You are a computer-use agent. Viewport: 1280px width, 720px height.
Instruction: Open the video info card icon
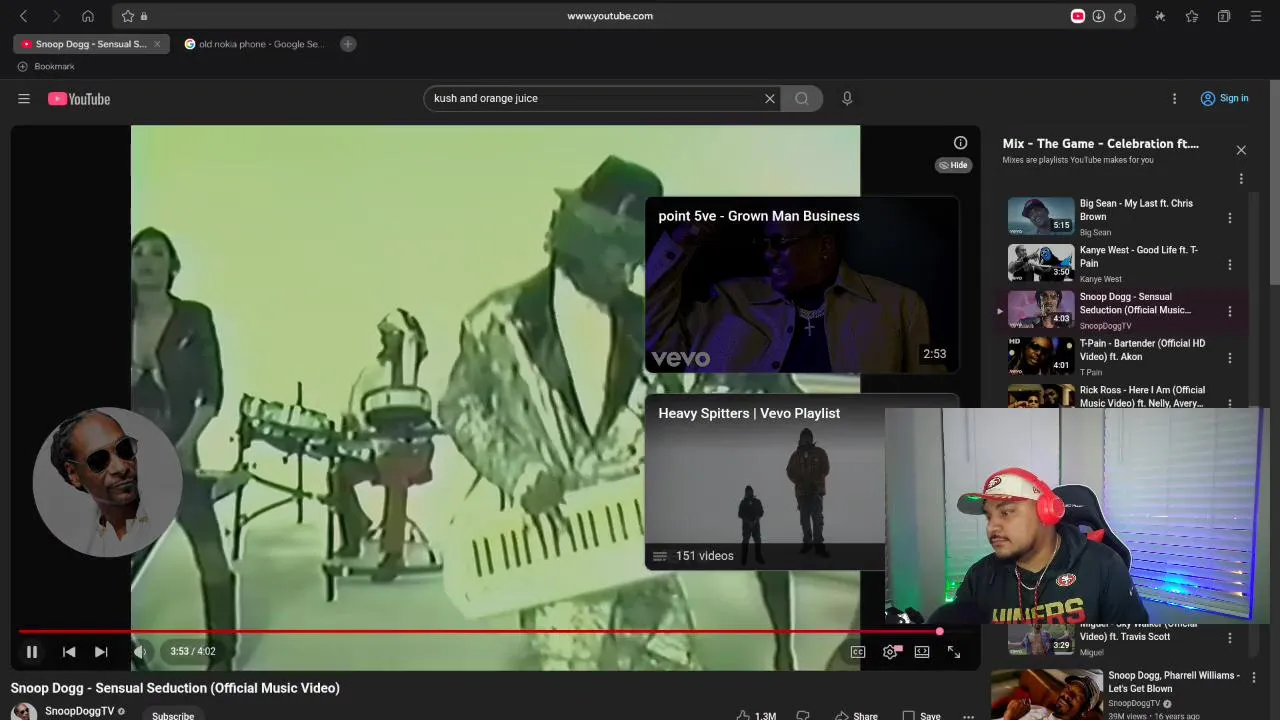pyautogui.click(x=960, y=143)
